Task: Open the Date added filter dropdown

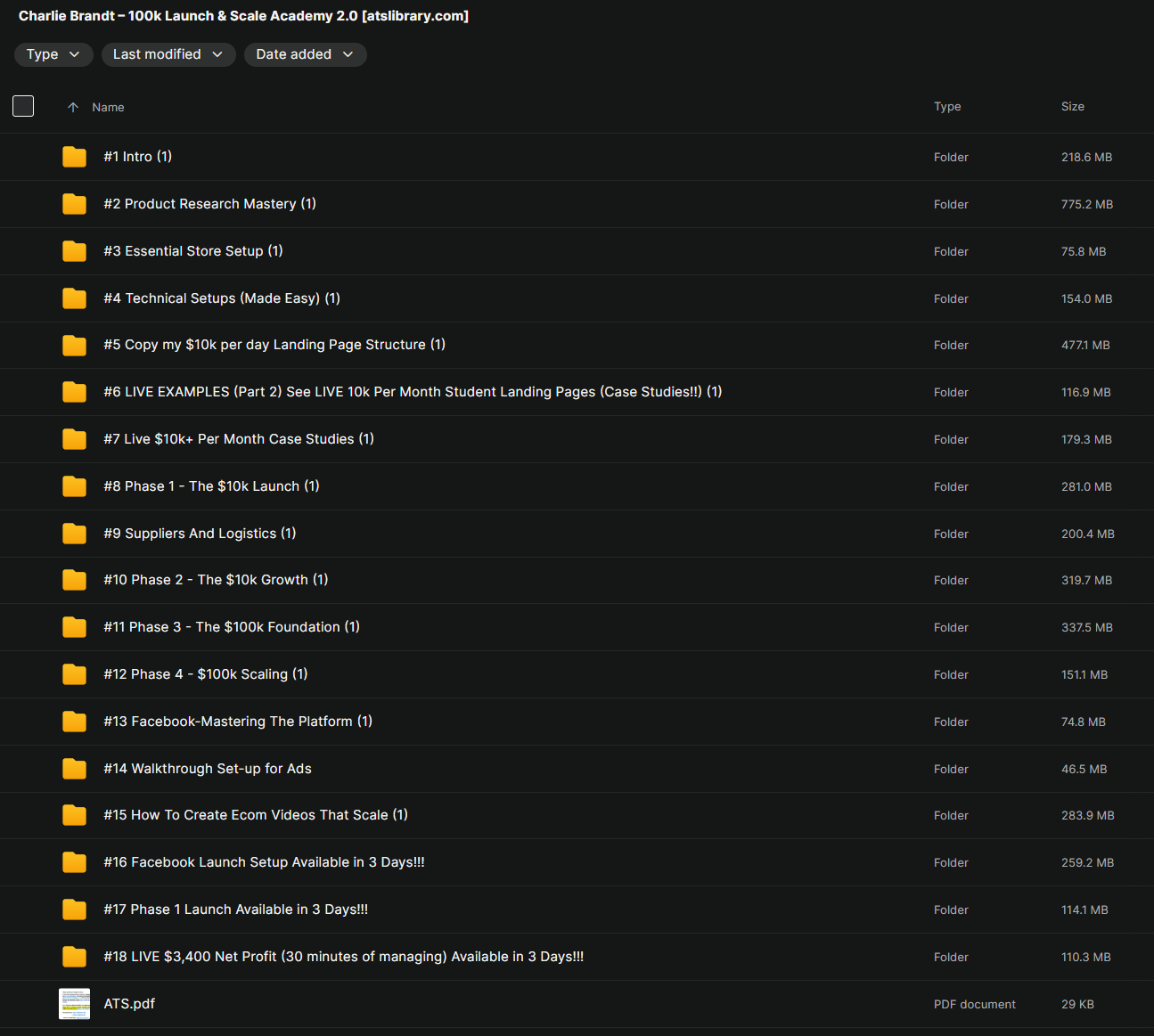Action: point(306,54)
